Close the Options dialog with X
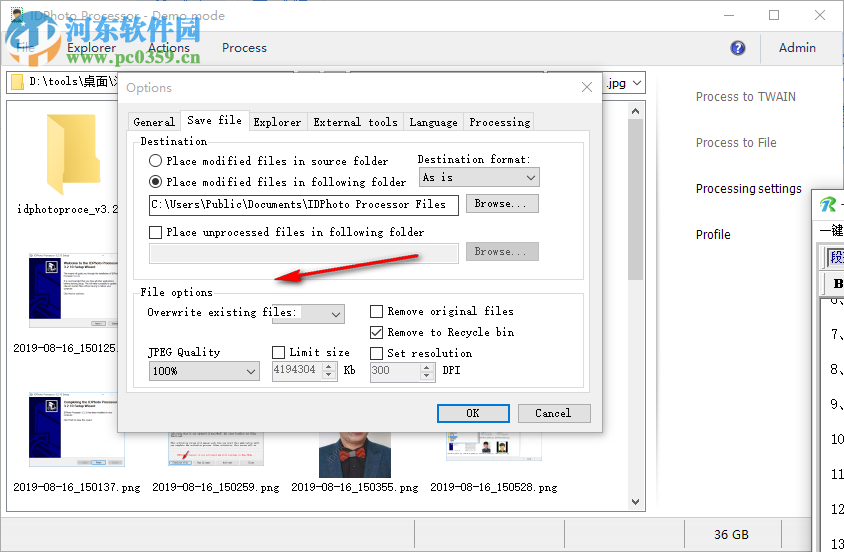This screenshot has width=844, height=552. (x=587, y=87)
